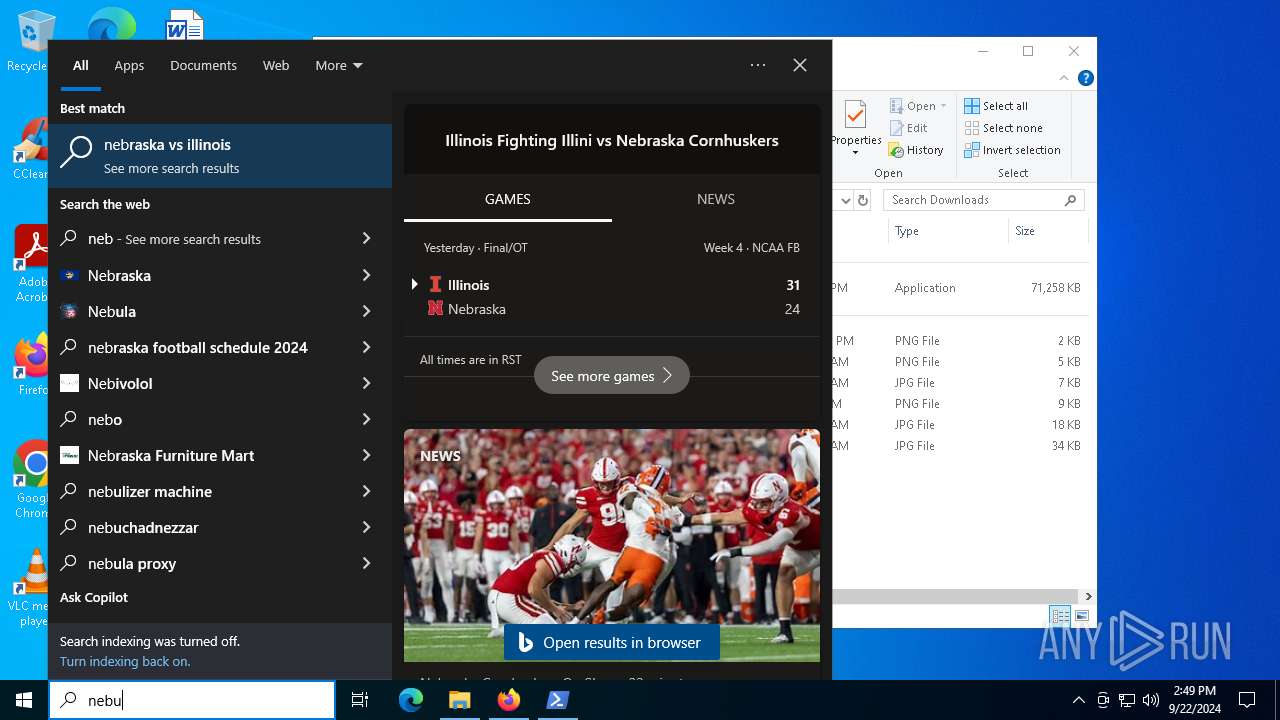Expand the Open dropdown arrow in ribbon
1280x720 pixels.
pos(943,106)
